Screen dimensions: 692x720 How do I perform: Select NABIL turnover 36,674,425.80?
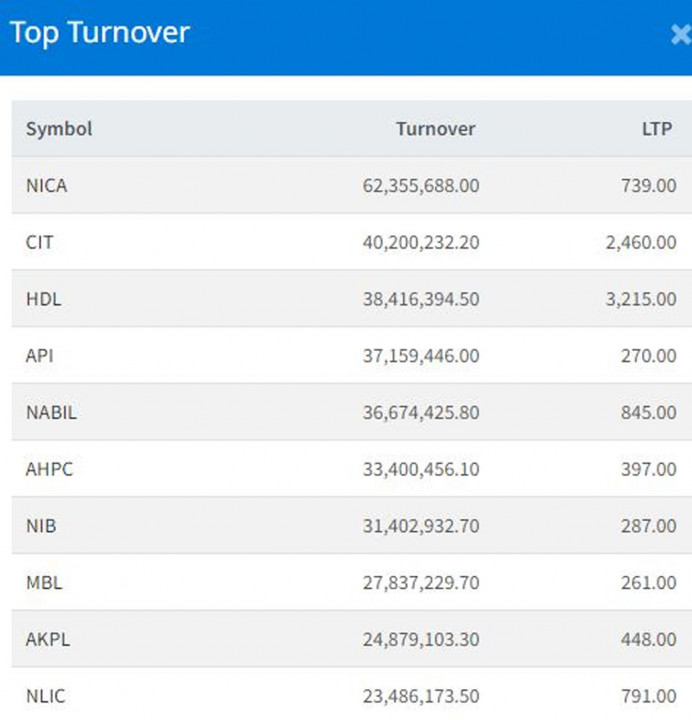pos(420,412)
